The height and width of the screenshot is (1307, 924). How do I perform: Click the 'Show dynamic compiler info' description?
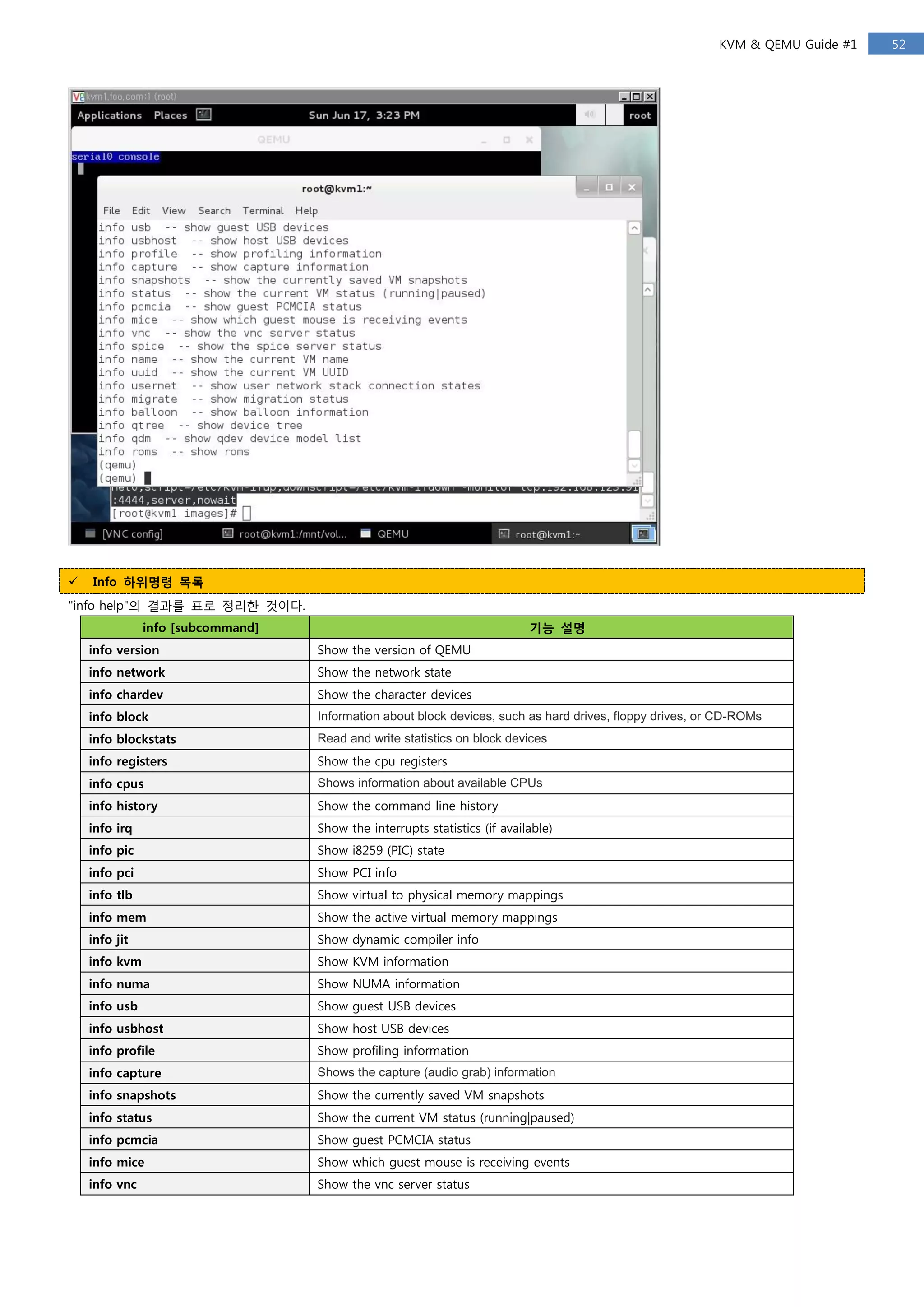[x=397, y=939]
